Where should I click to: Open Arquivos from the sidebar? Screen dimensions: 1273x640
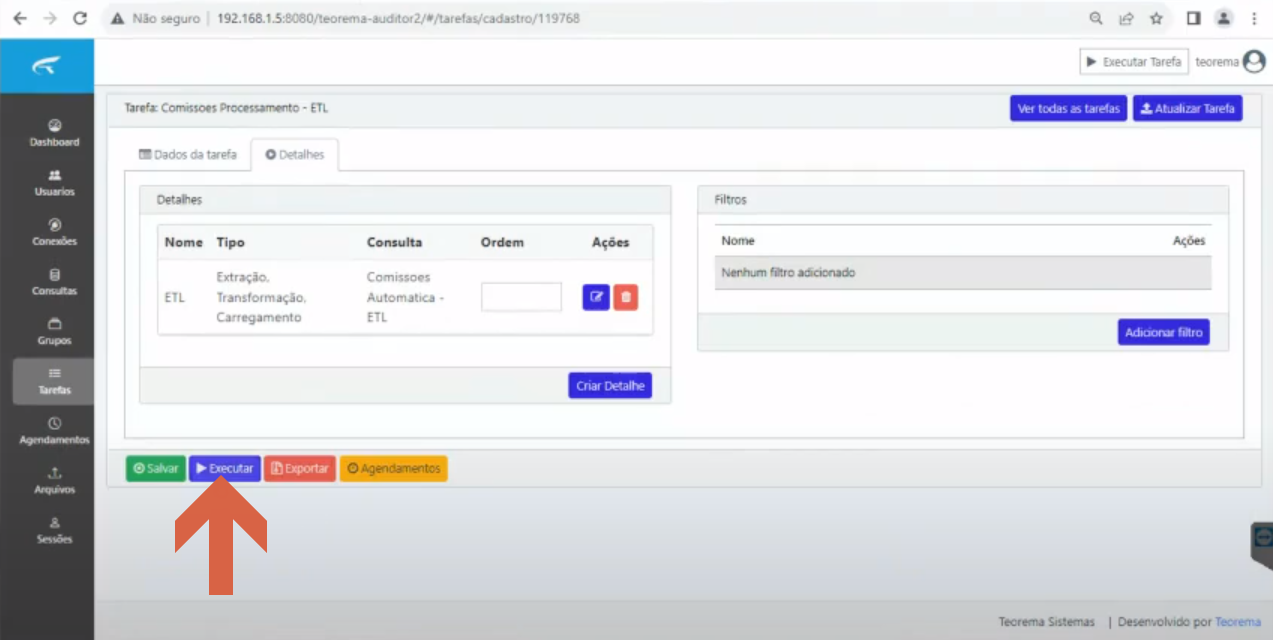[54, 481]
